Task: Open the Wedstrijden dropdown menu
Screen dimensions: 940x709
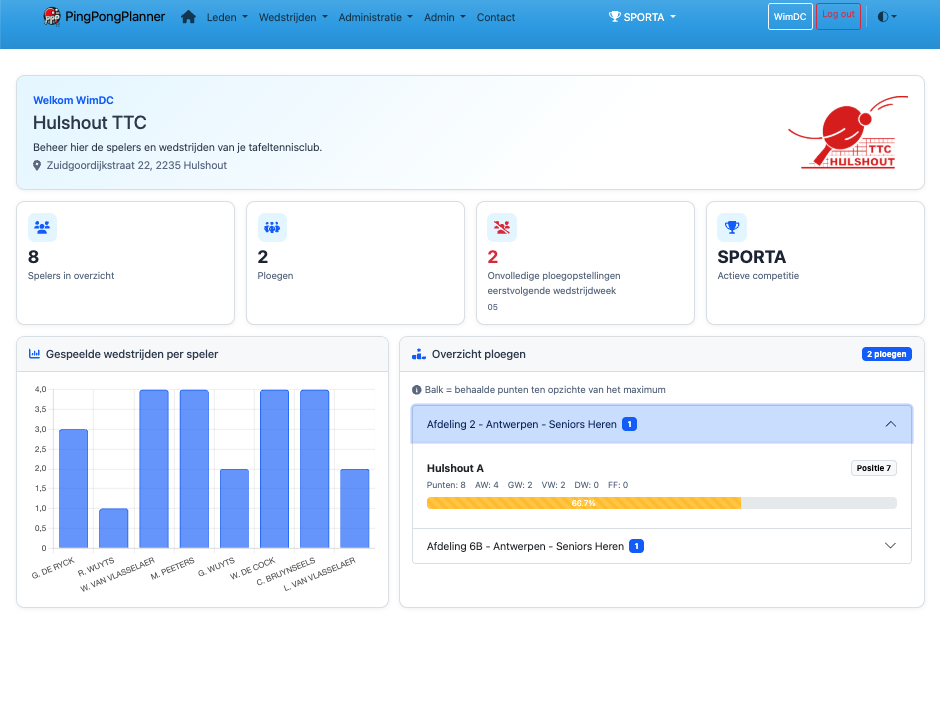Action: coord(293,17)
